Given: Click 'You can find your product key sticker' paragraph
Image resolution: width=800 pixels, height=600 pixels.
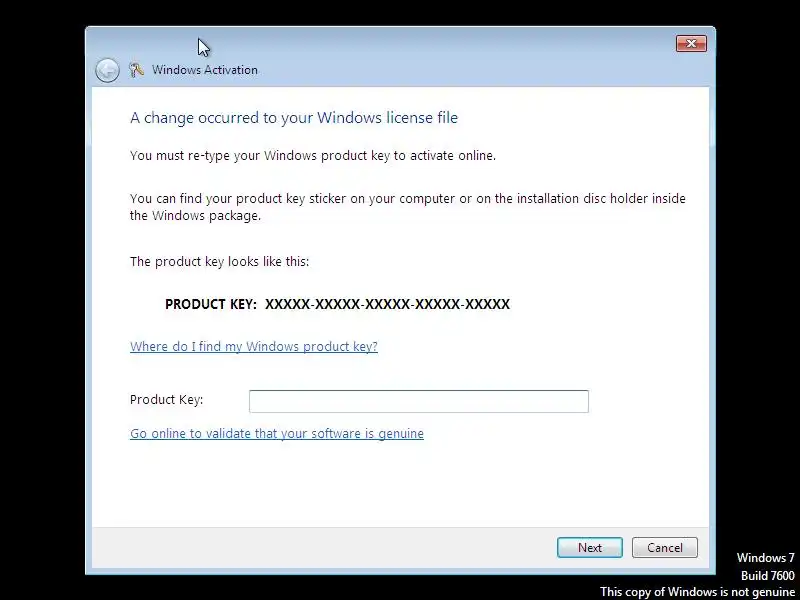Looking at the screenshot, I should [x=408, y=207].
